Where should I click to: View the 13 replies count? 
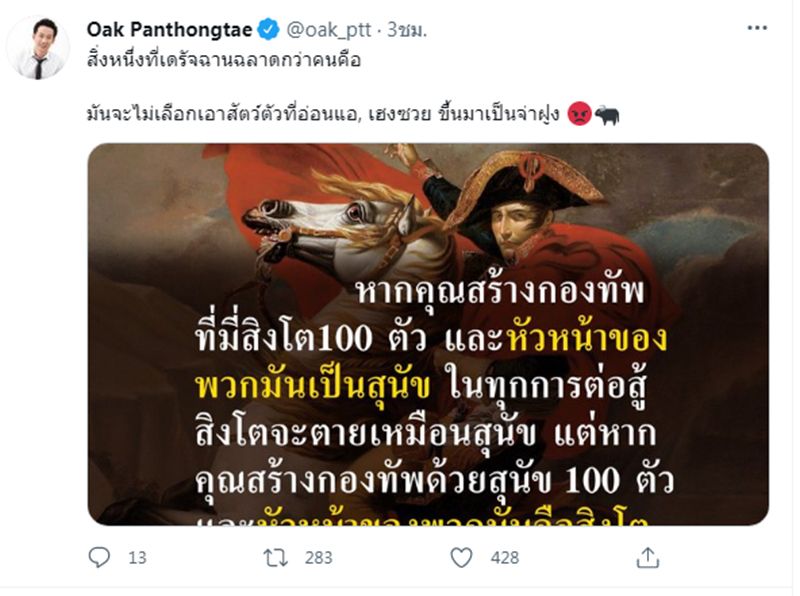point(137,558)
